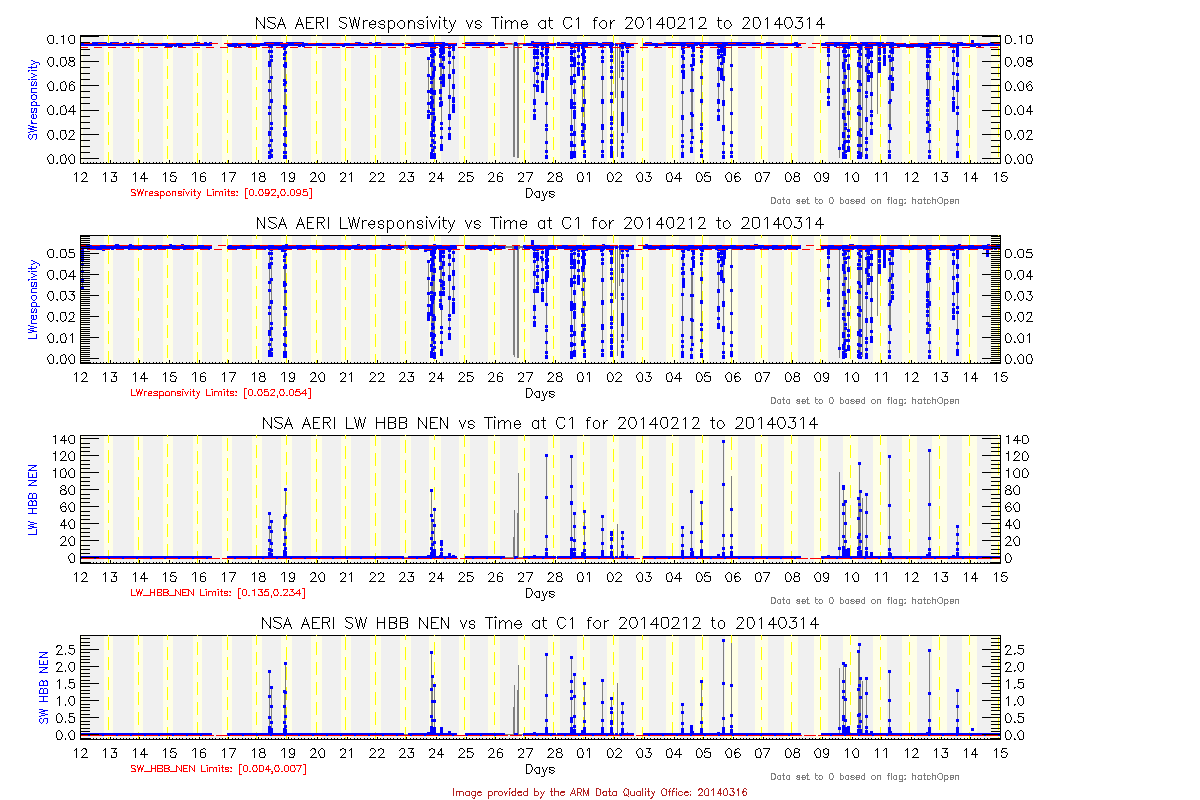Pick day 24 tick on SW HBB NEN axis

[x=435, y=753]
